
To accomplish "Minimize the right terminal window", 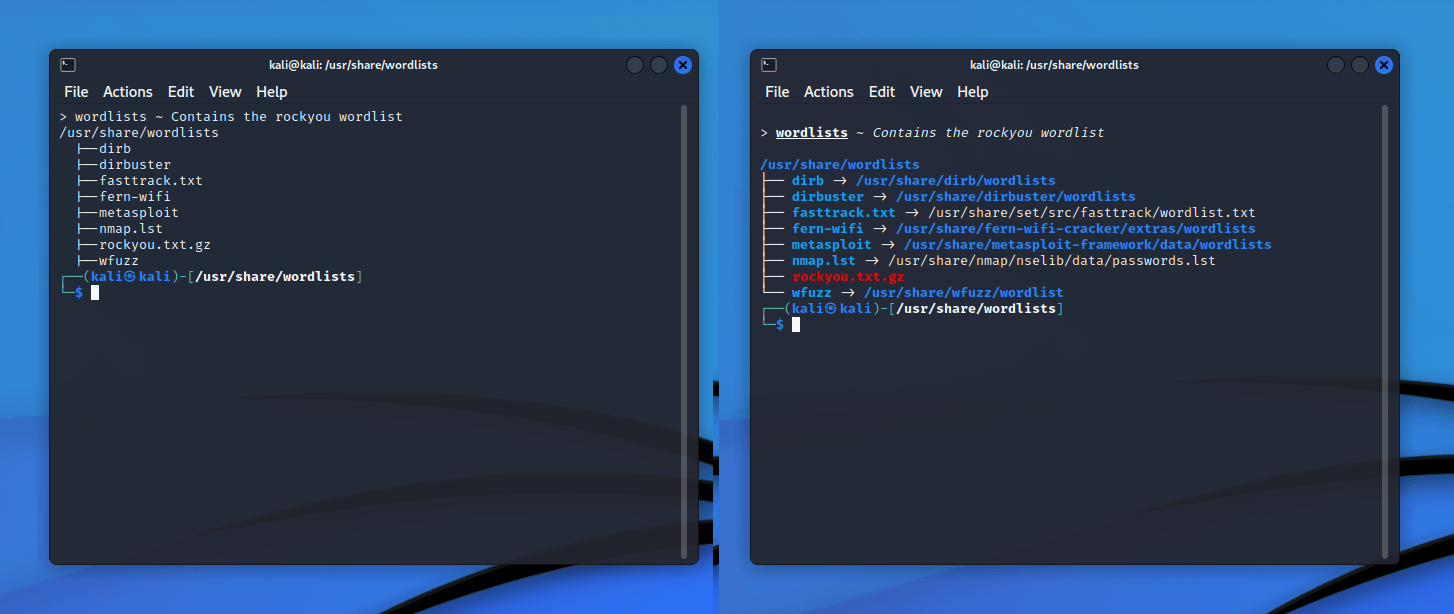I will click(1336, 65).
